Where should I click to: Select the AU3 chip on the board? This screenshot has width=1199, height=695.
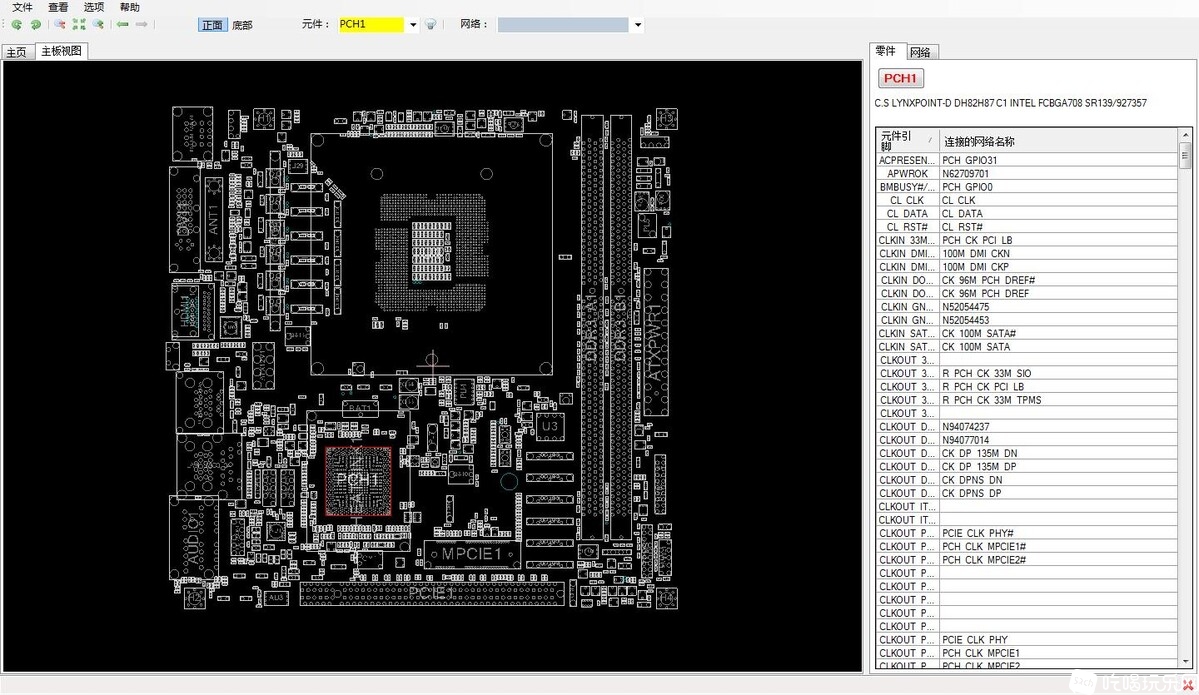pyautogui.click(x=276, y=598)
